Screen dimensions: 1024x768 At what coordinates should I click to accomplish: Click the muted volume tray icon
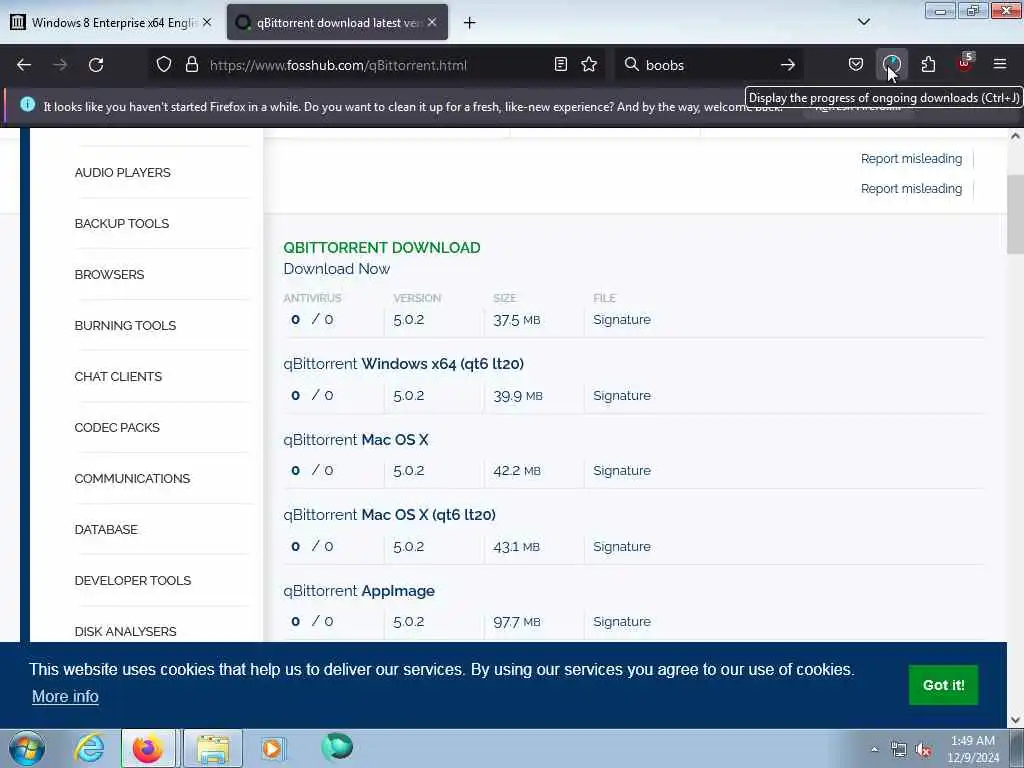point(923,750)
